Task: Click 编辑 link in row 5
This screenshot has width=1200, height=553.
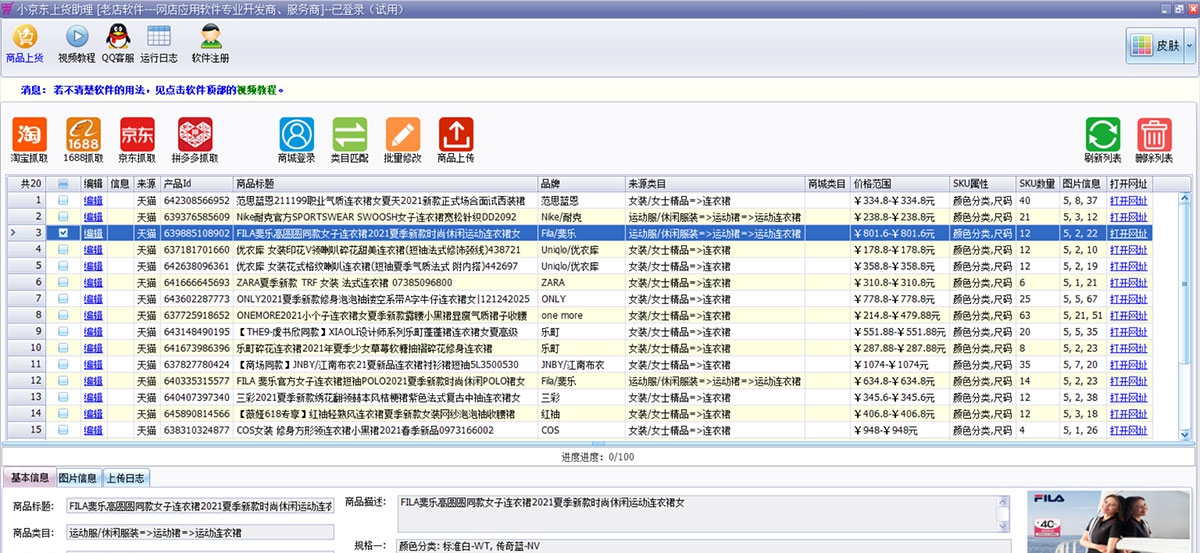Action: 93,265
